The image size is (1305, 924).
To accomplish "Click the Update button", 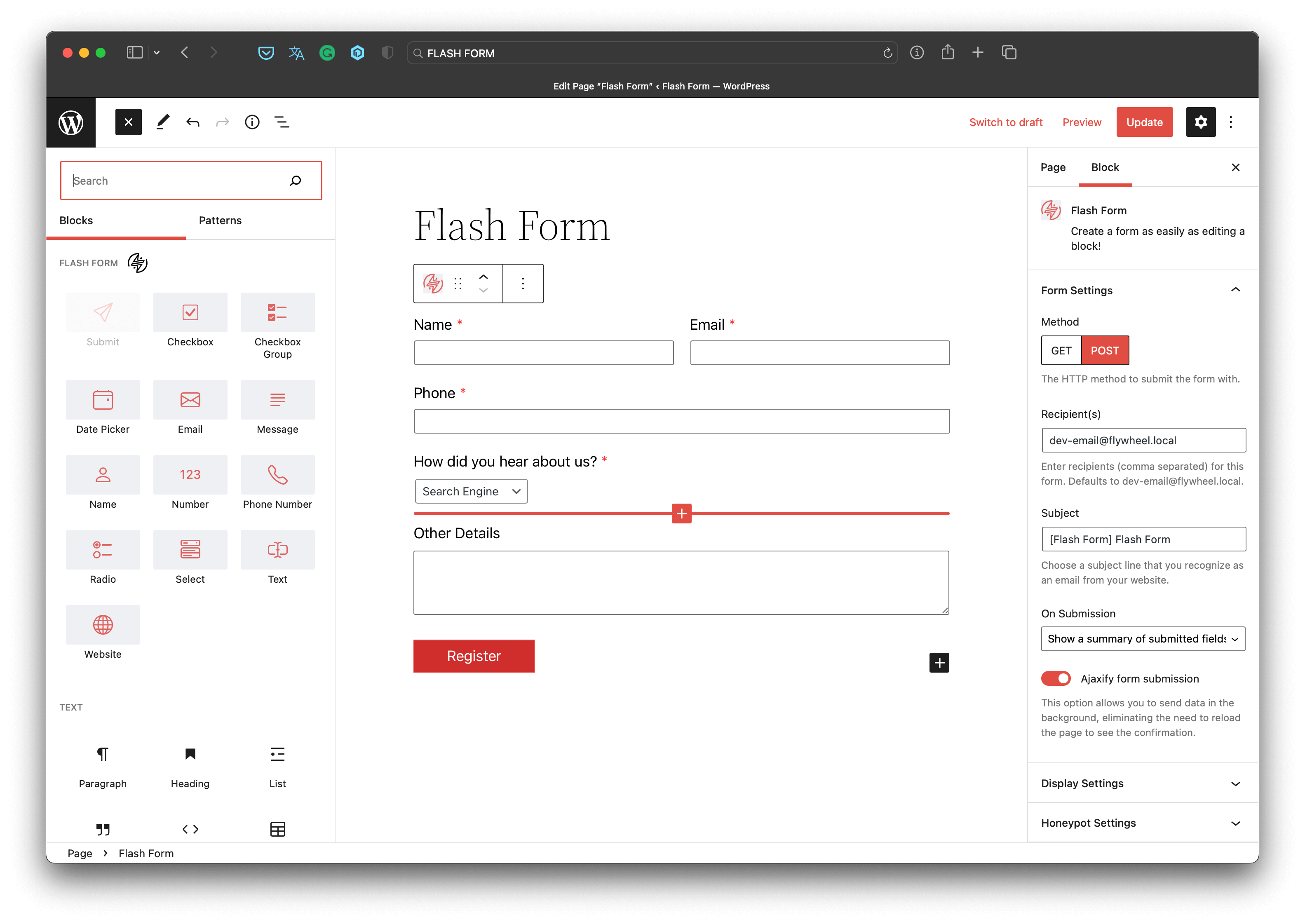I will coord(1145,122).
